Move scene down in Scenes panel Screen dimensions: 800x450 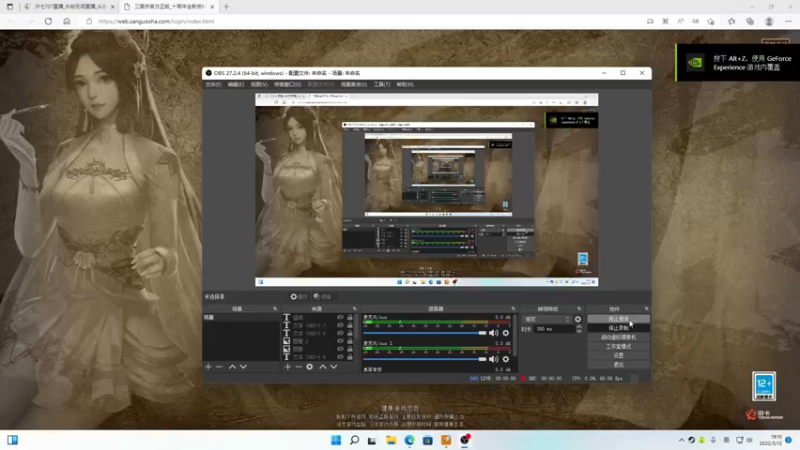pos(243,367)
